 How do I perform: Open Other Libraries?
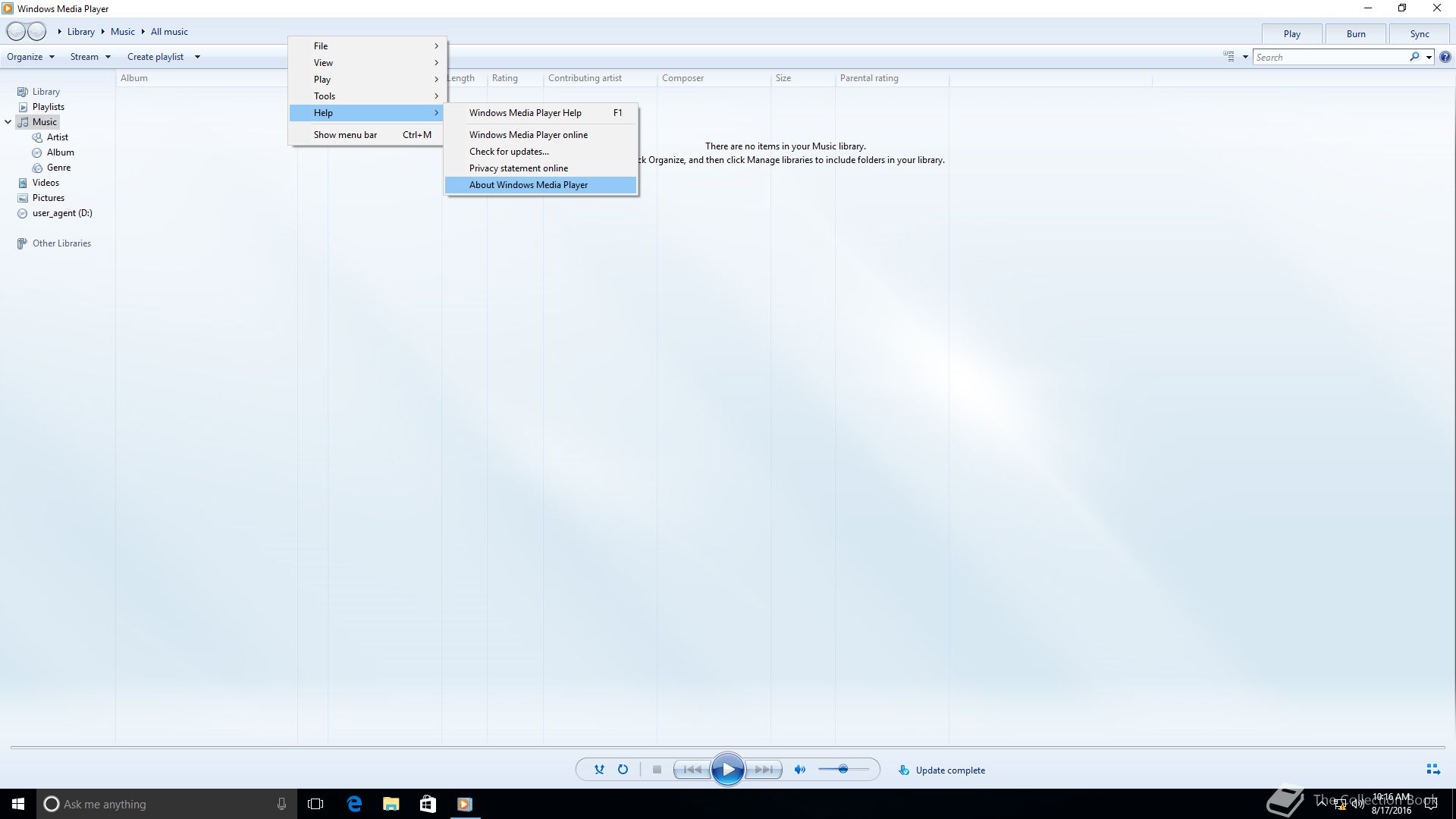[x=61, y=243]
